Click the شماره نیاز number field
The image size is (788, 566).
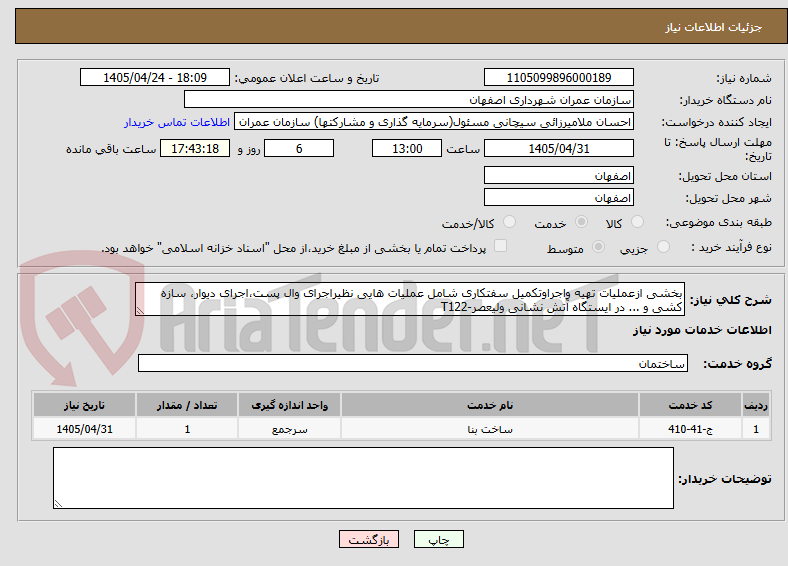558,77
